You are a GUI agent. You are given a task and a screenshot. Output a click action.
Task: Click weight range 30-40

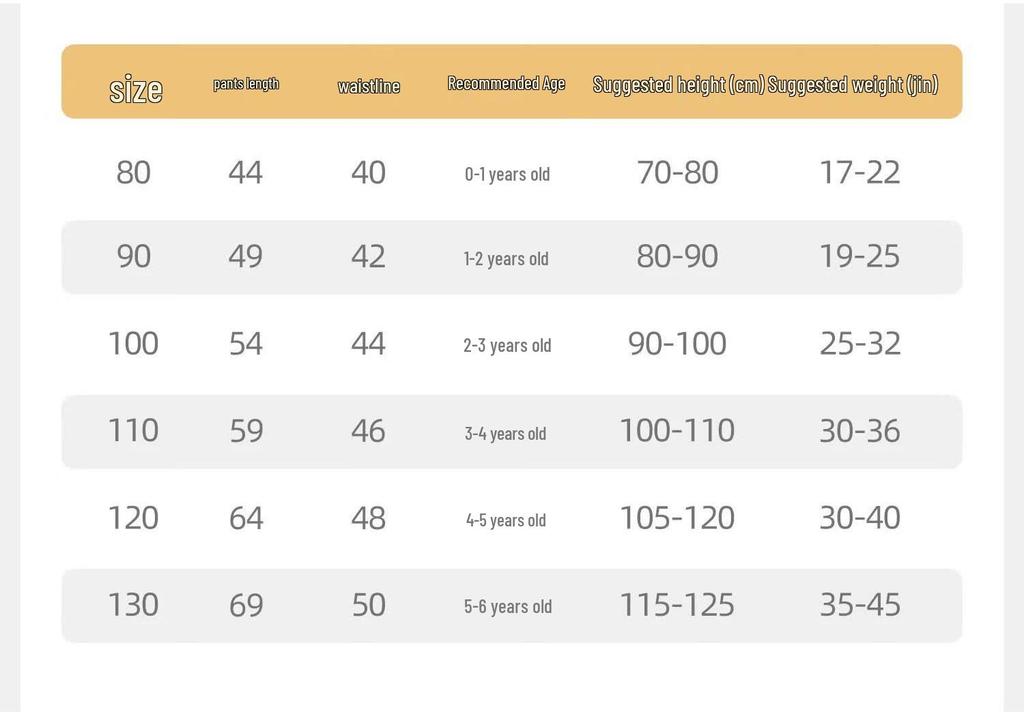coord(860,518)
